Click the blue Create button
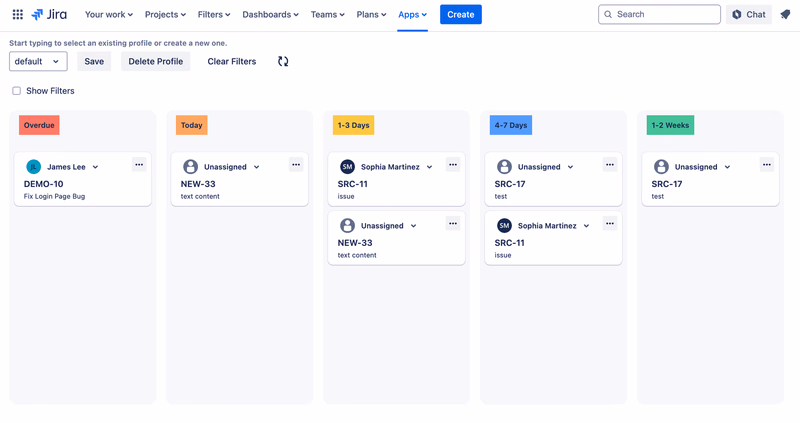This screenshot has width=800, height=423. pyautogui.click(x=461, y=14)
